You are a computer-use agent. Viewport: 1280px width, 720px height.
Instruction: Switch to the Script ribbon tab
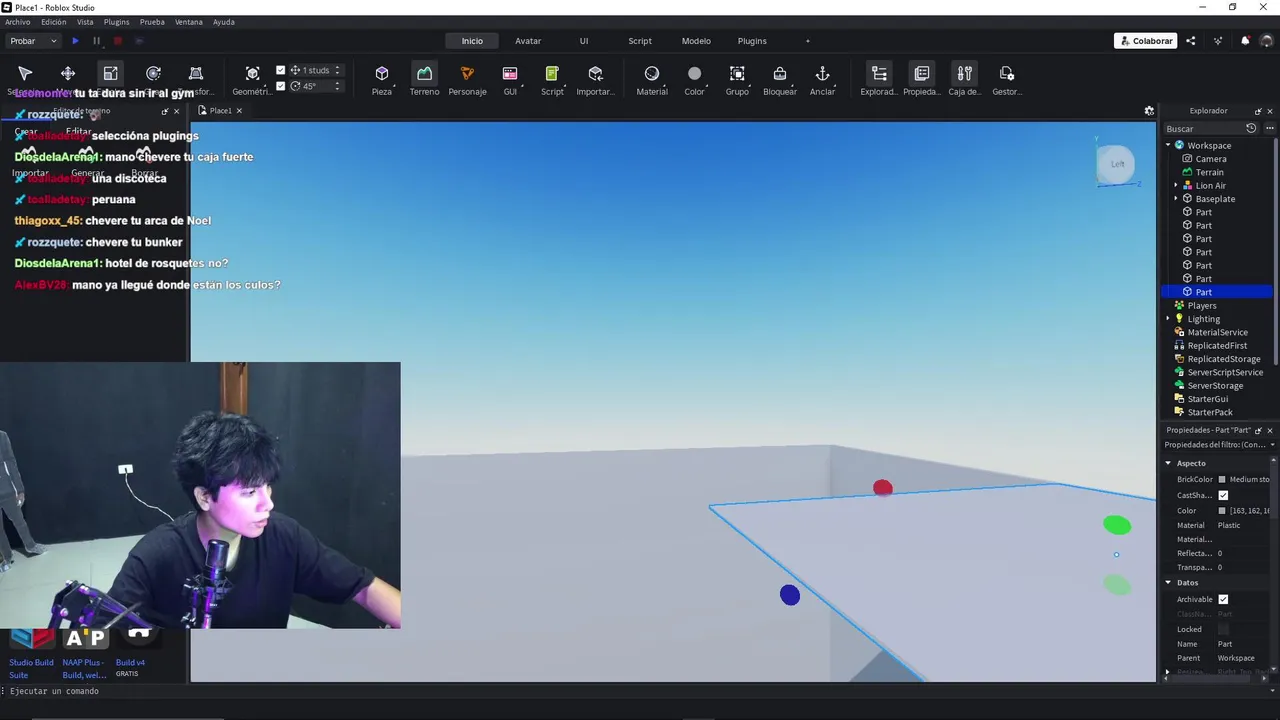(640, 41)
